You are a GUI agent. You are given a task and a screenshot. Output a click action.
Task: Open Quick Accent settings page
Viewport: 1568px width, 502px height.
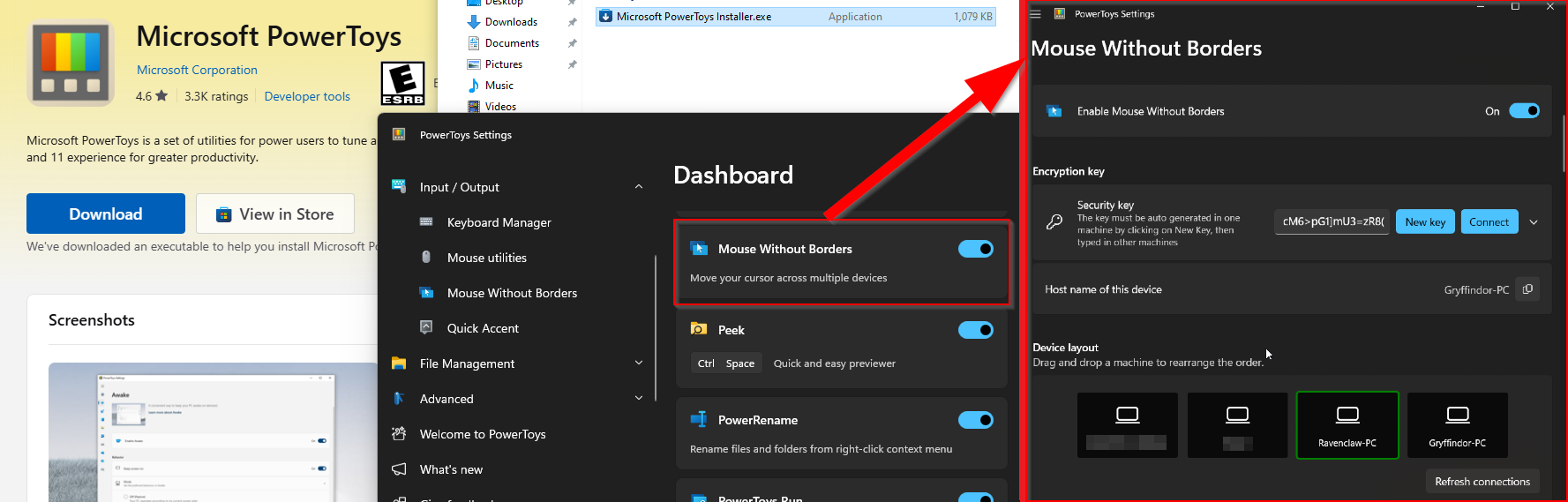pyautogui.click(x=483, y=328)
